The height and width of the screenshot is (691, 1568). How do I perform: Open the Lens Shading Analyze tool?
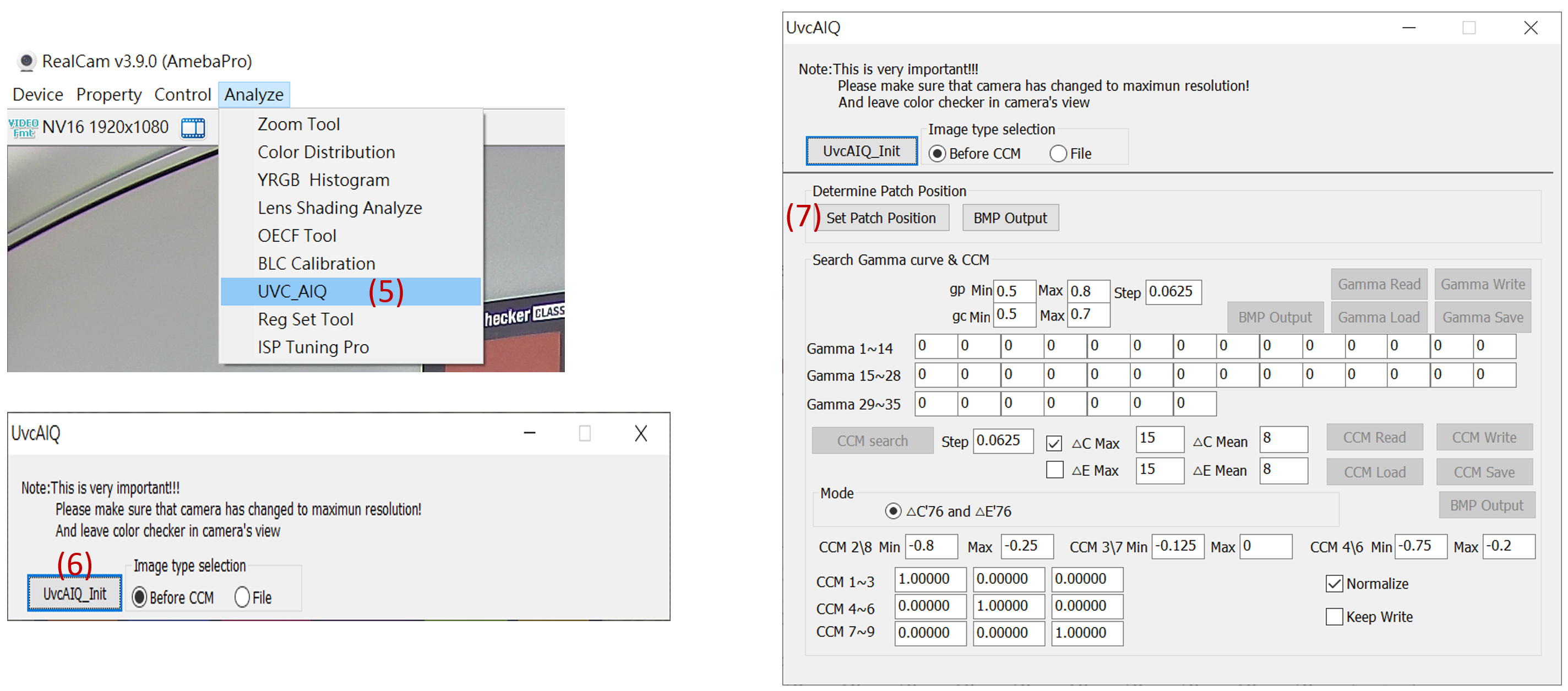(339, 208)
